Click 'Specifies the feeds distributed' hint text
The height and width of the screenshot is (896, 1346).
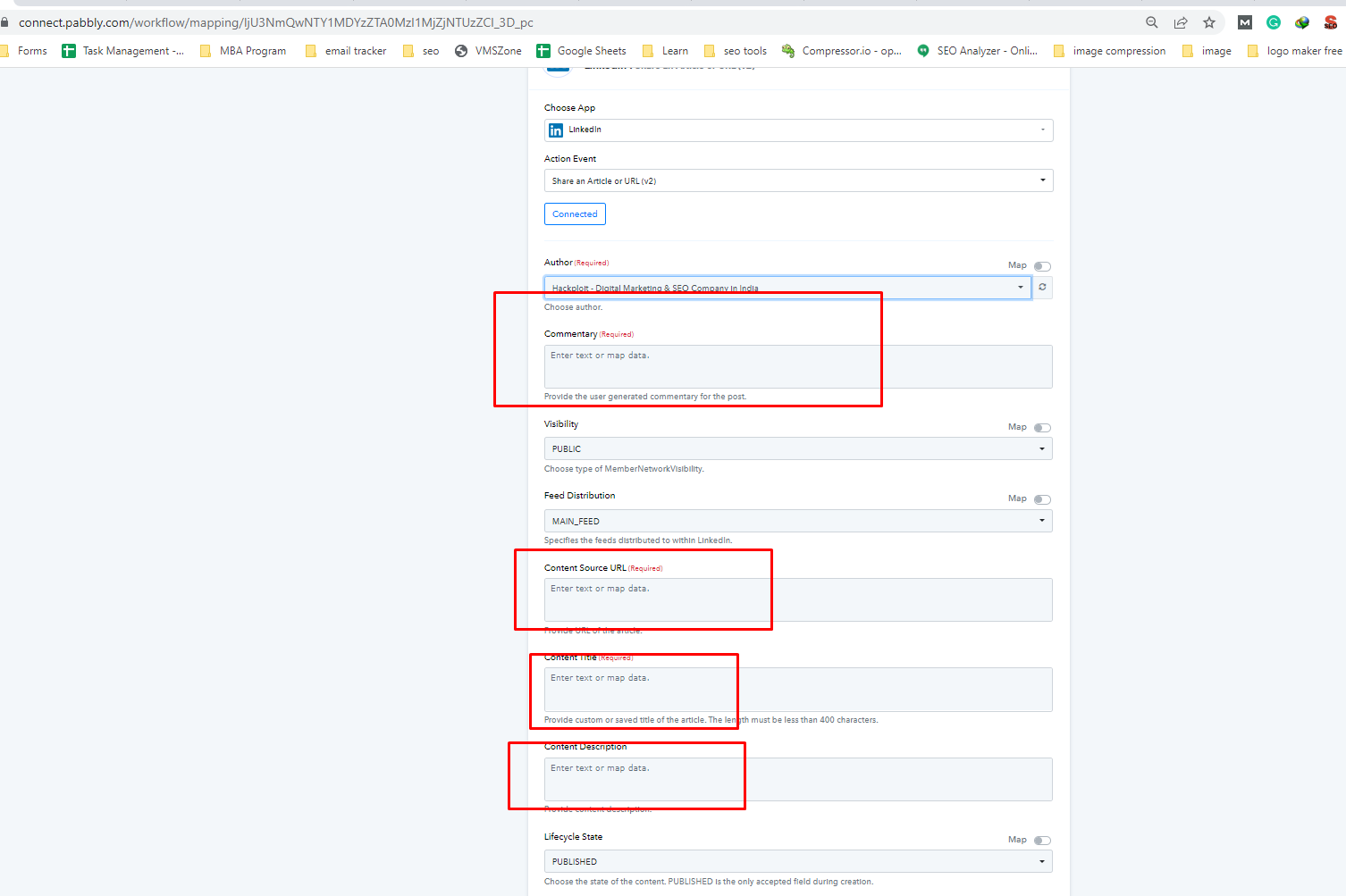(638, 540)
